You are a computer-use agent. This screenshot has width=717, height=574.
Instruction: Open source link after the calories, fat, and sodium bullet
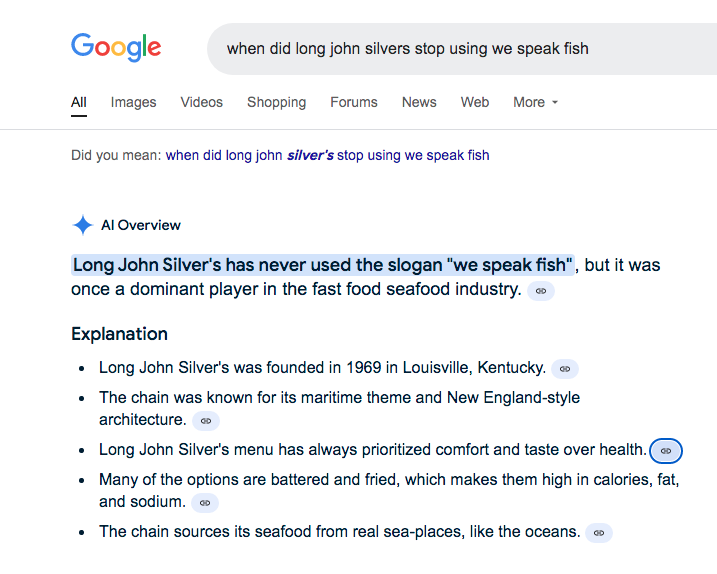coord(205,503)
